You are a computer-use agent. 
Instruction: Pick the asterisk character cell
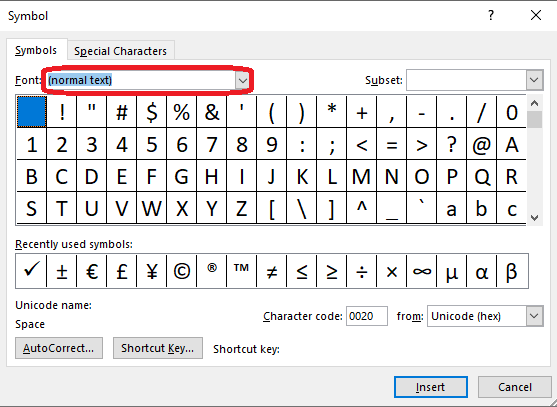(x=331, y=112)
